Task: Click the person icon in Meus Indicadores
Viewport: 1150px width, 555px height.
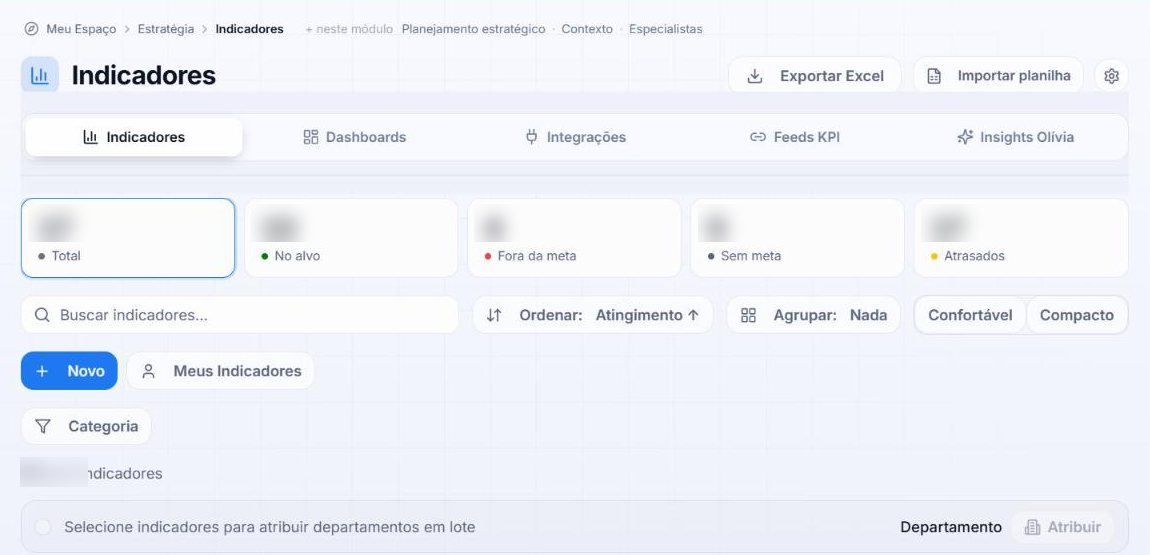Action: pyautogui.click(x=148, y=371)
